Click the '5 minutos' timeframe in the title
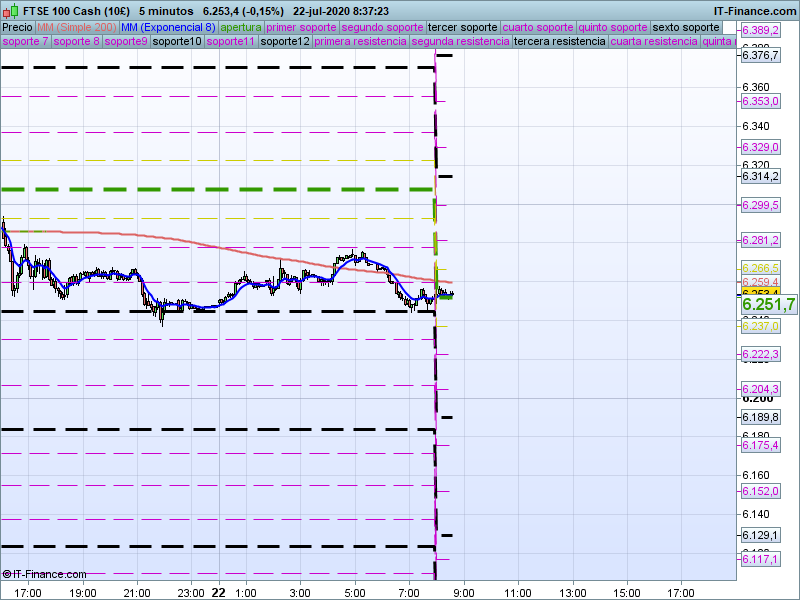Screen dimensions: 800x600 click(x=164, y=10)
